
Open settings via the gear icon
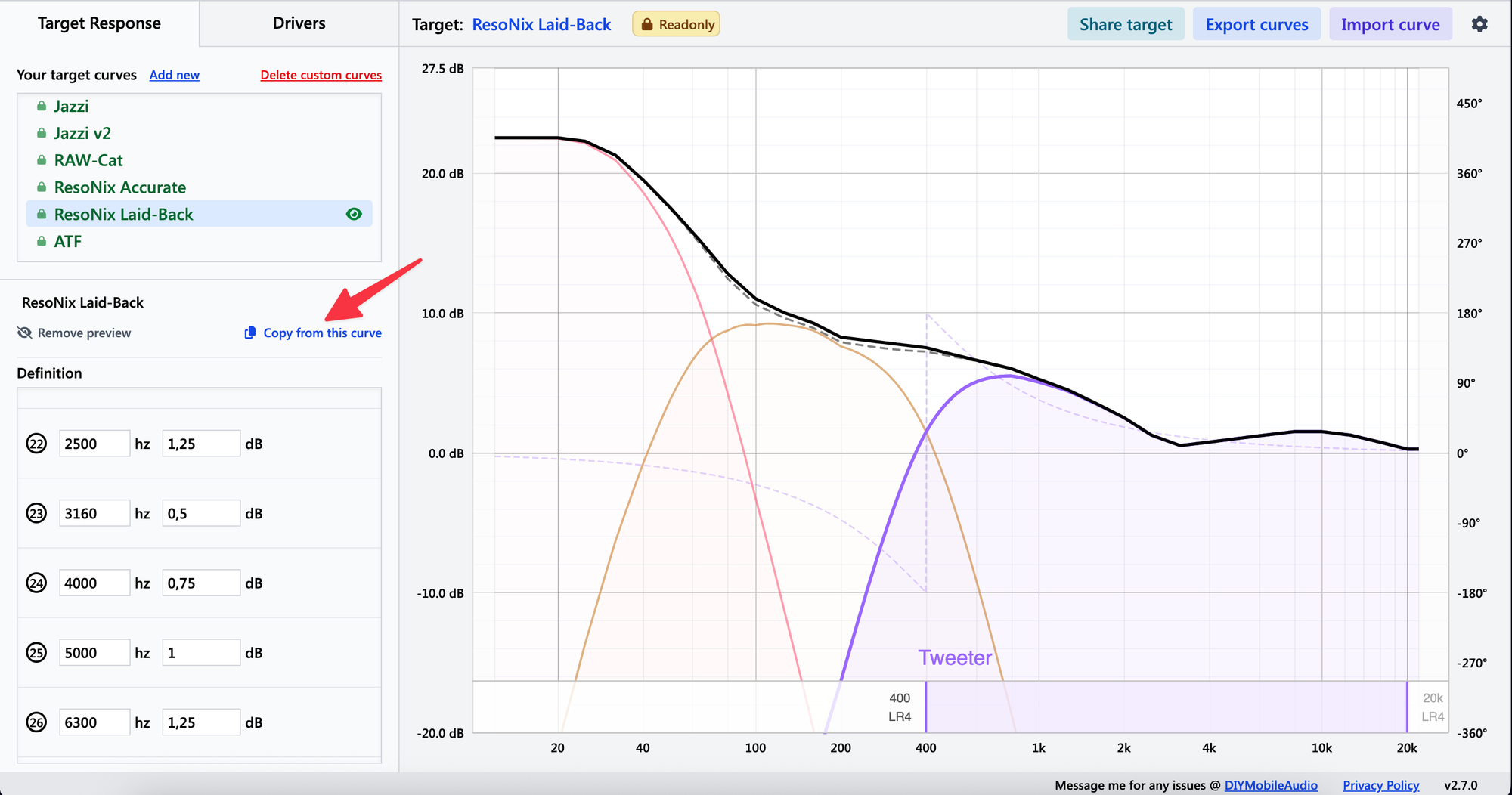(x=1479, y=24)
